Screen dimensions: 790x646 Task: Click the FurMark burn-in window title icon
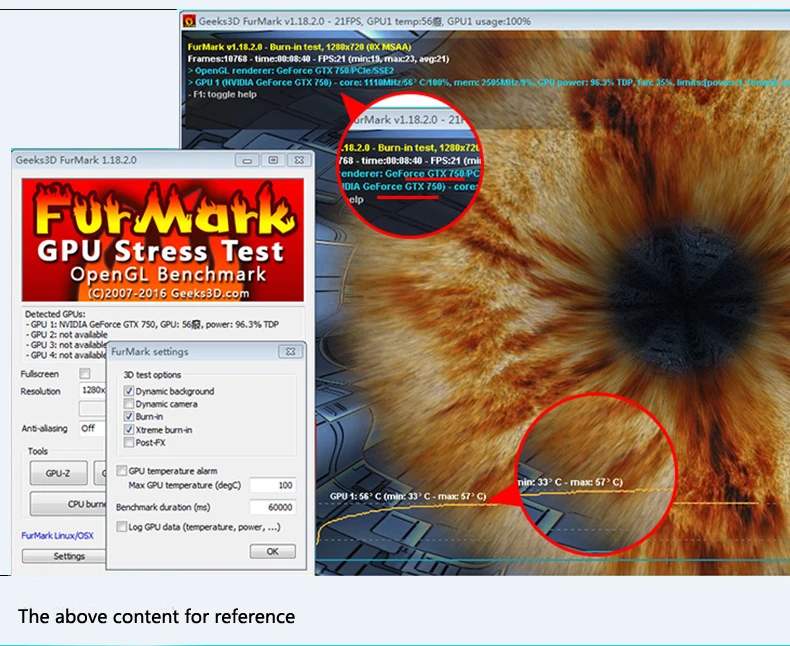pos(189,21)
